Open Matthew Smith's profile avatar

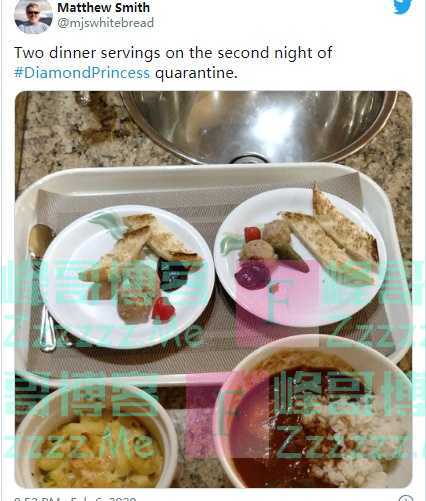[x=33, y=16]
